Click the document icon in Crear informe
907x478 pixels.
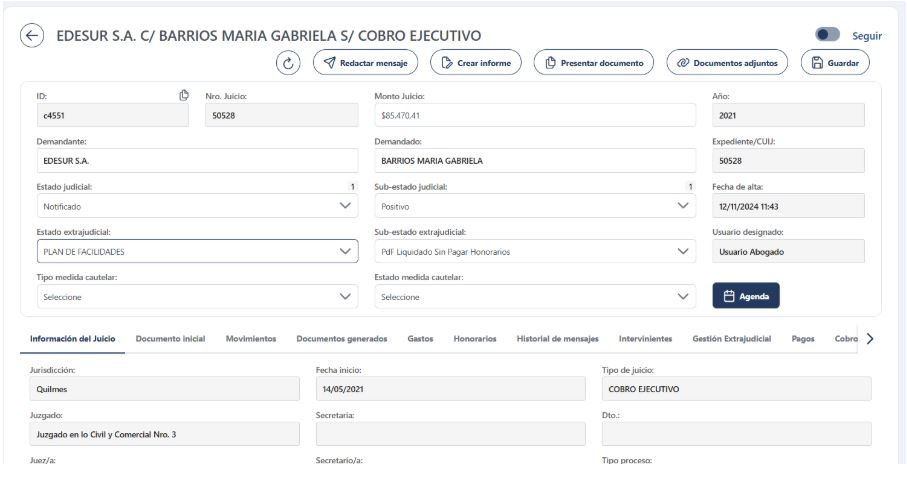point(446,63)
